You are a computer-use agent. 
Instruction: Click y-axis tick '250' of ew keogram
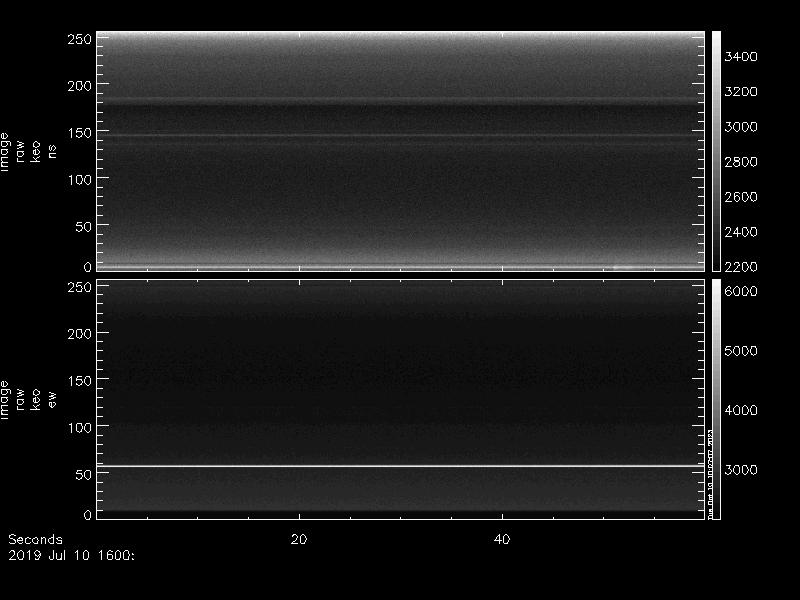click(x=80, y=287)
